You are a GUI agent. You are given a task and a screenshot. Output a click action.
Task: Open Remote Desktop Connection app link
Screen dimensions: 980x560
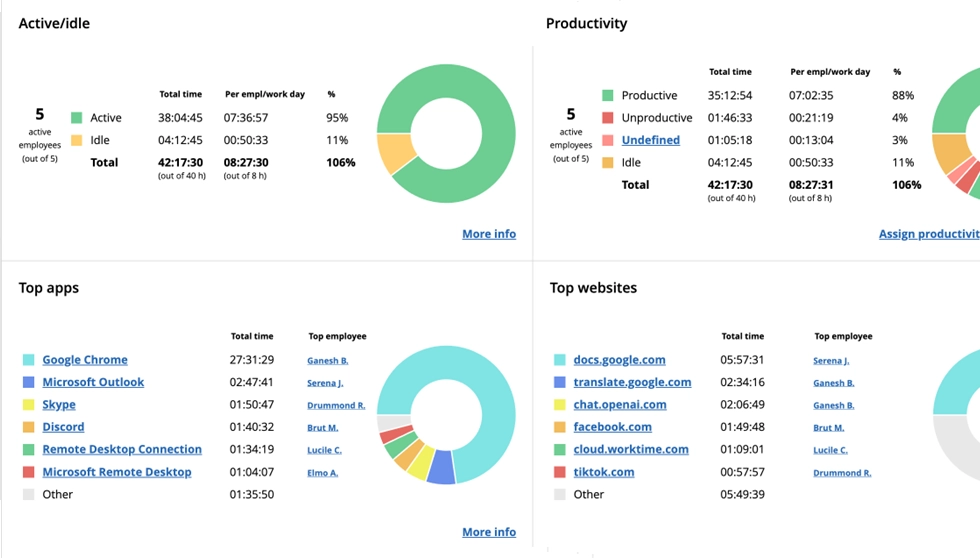click(x=122, y=449)
